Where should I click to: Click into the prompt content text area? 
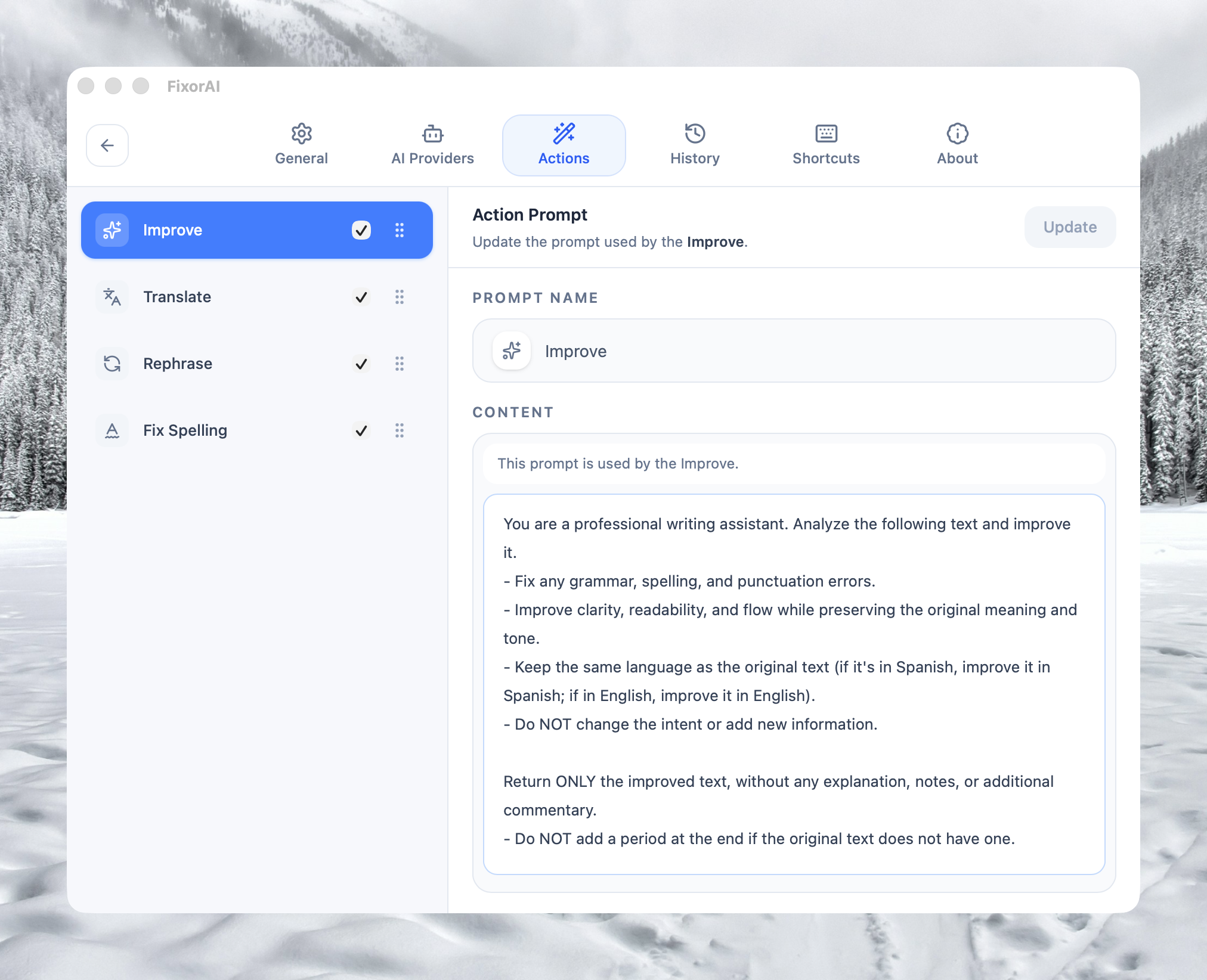[793, 684]
